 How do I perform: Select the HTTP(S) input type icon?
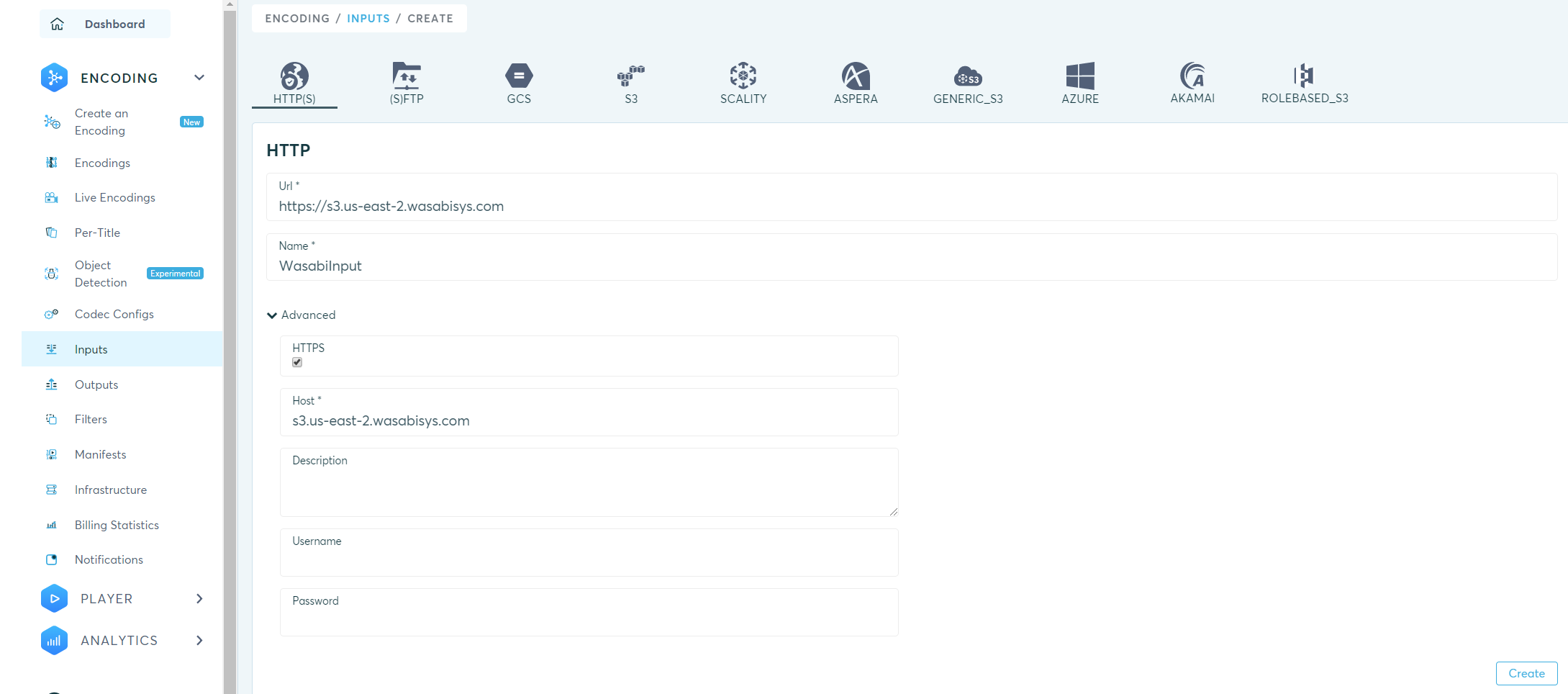tap(294, 76)
